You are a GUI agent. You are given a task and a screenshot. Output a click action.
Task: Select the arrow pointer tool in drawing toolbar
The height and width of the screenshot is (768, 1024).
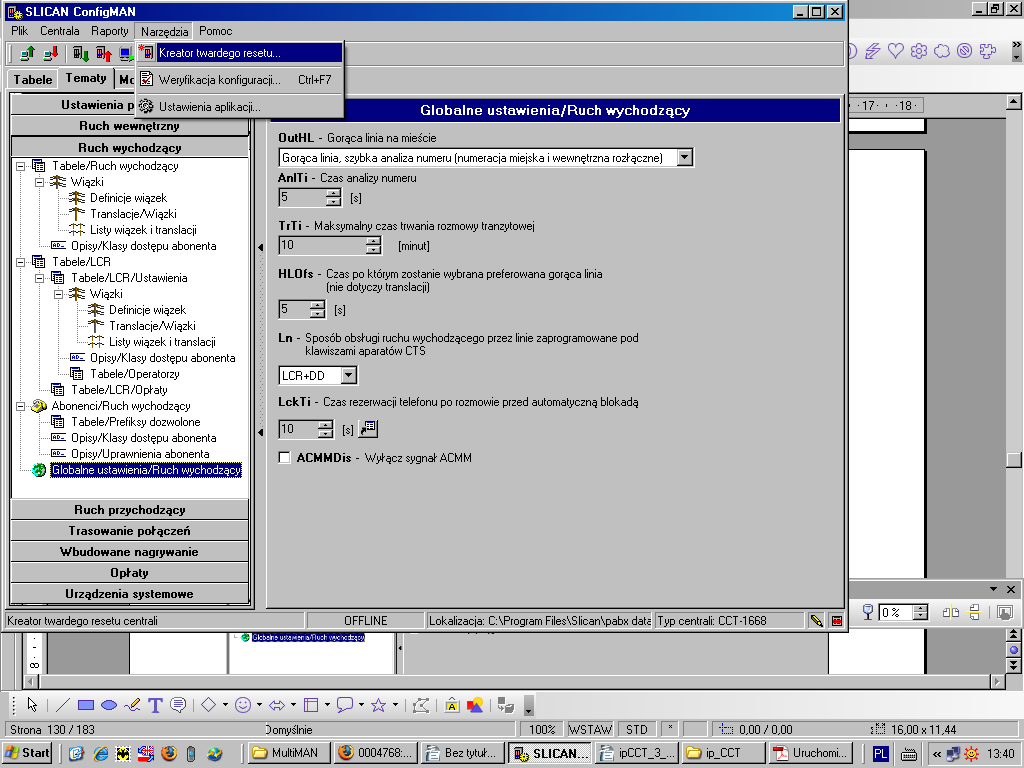pos(32,705)
